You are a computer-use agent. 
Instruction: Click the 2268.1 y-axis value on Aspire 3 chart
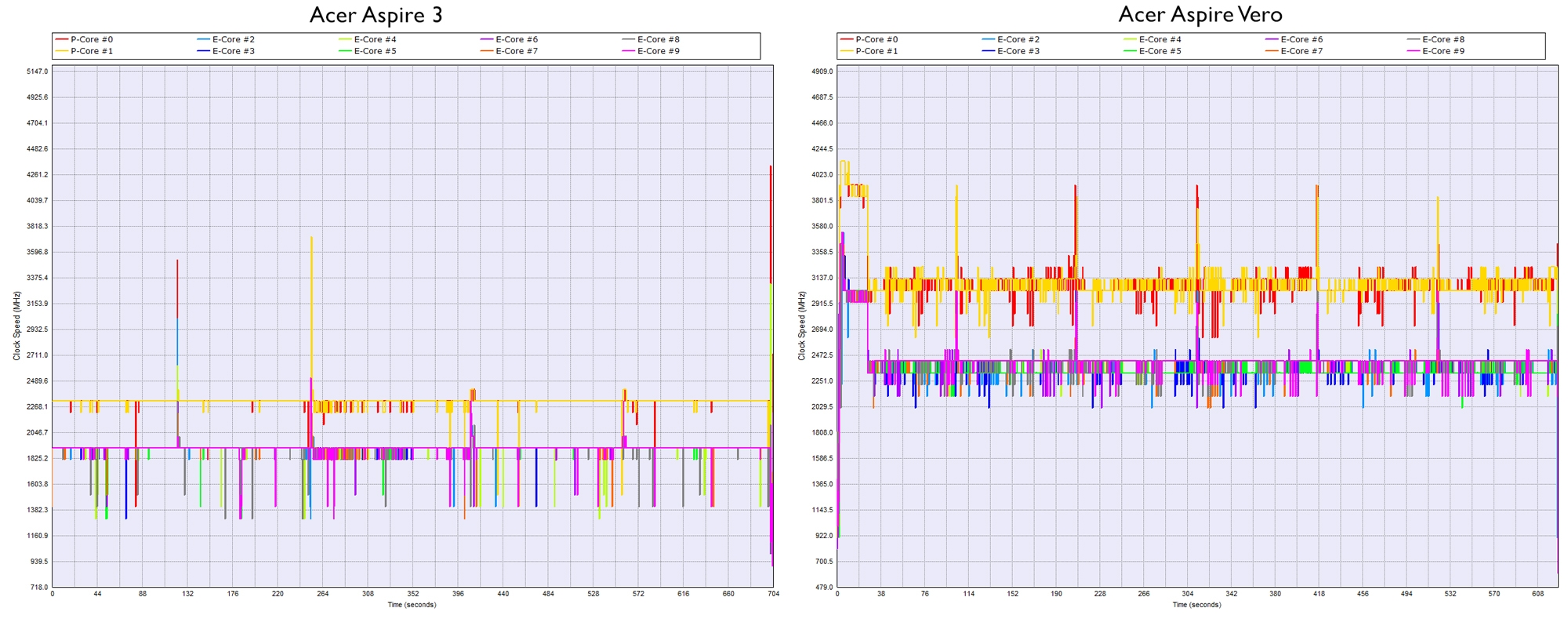(38, 406)
